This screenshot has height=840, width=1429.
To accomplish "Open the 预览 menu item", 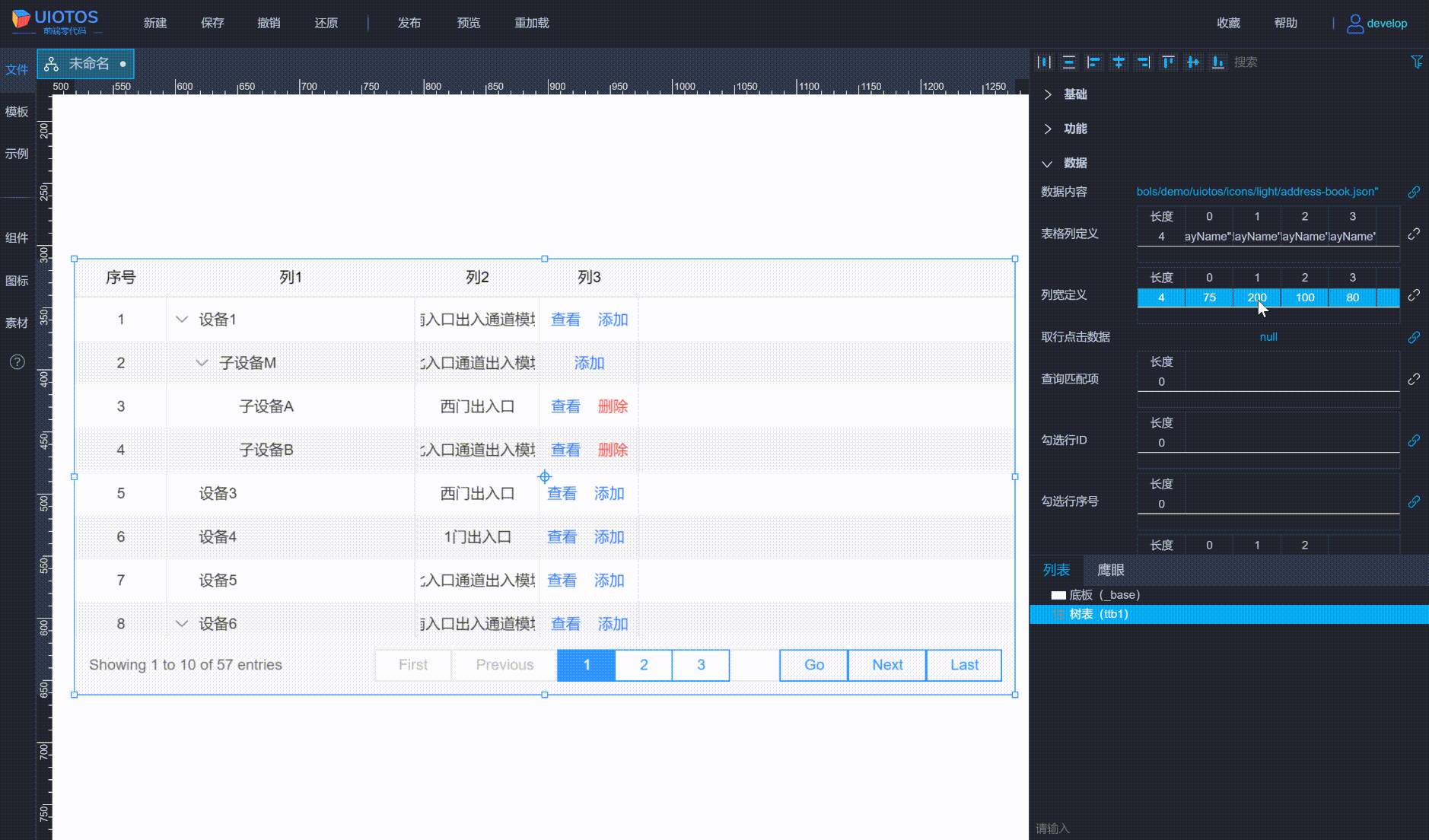I will pyautogui.click(x=468, y=23).
